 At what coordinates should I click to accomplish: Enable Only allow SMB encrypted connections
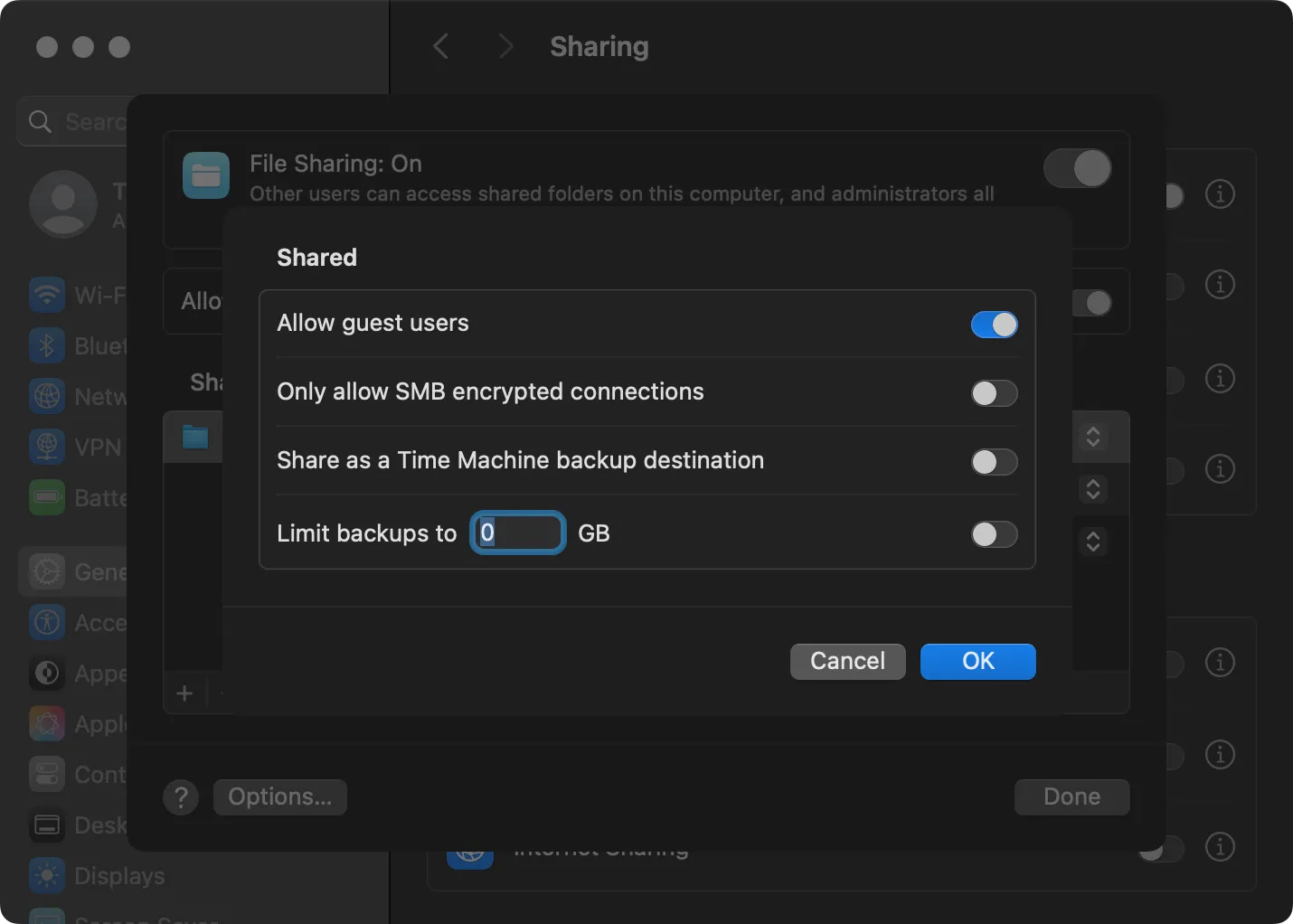[994, 393]
